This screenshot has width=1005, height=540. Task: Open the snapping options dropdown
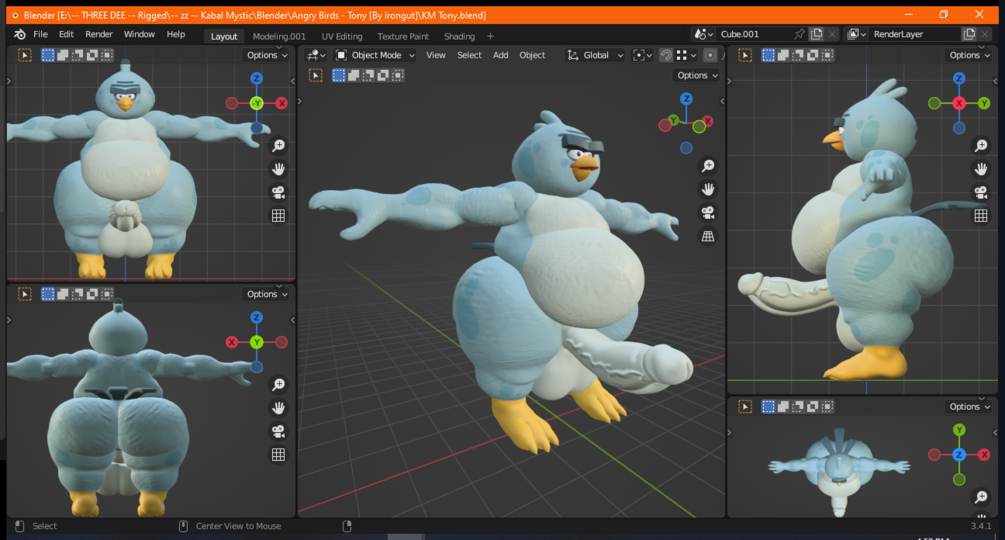tap(686, 55)
